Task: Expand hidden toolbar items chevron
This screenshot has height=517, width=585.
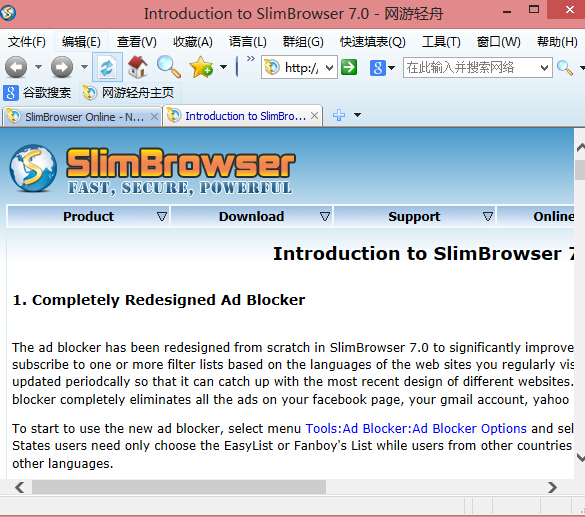Action: click(251, 59)
